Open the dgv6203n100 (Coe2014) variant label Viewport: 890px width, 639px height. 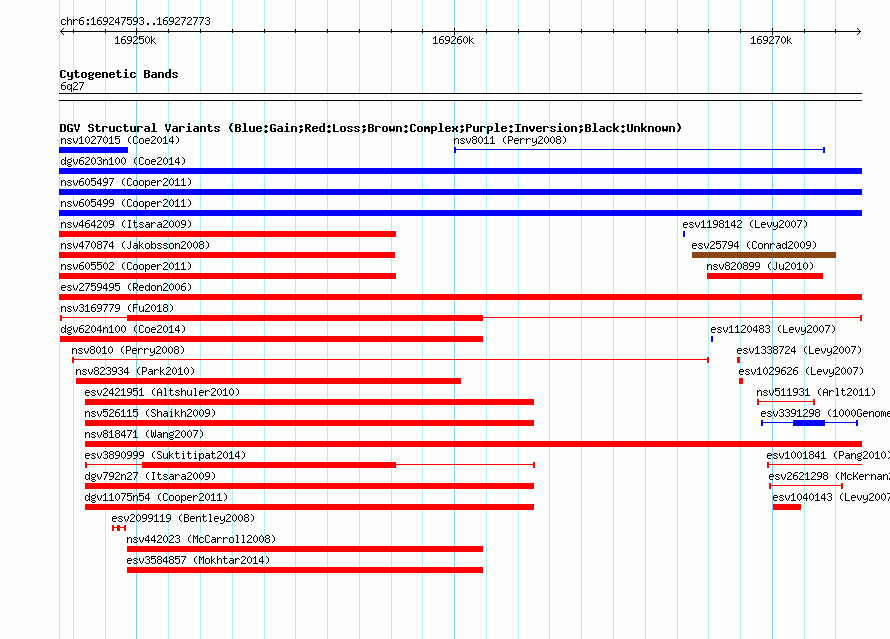tap(123, 161)
